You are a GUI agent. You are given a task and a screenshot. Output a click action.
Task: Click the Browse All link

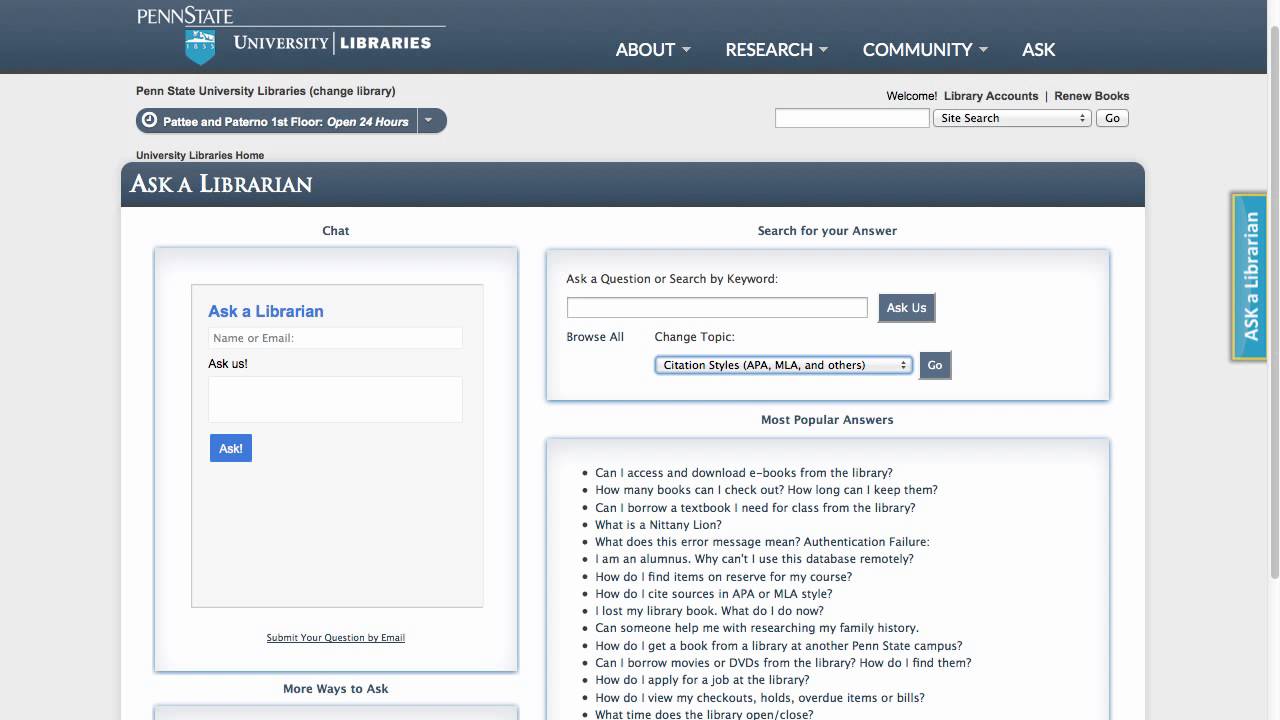pyautogui.click(x=595, y=337)
